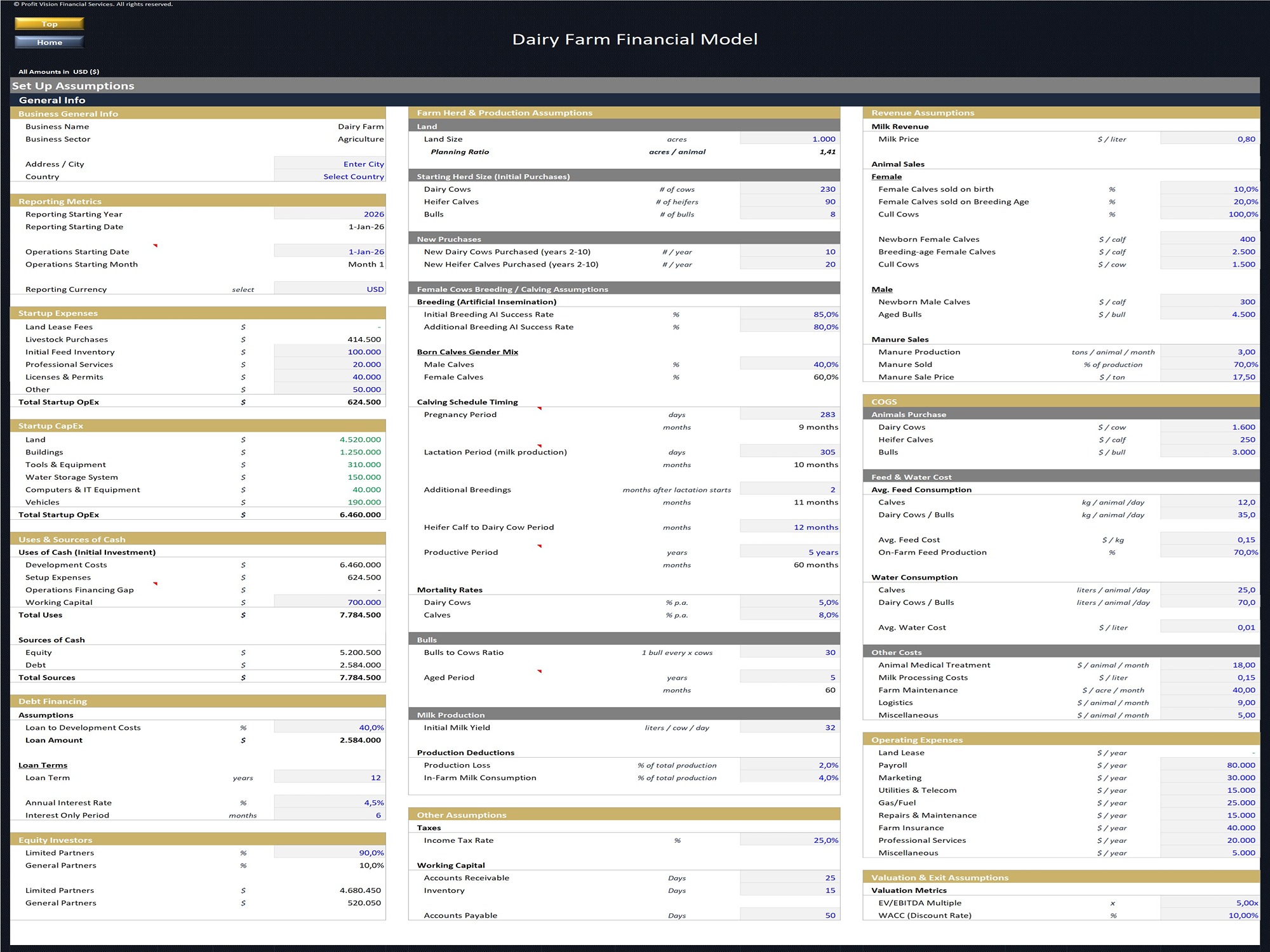Select the Initial Milk Yield value
The width and height of the screenshot is (1270, 952).
[789, 728]
